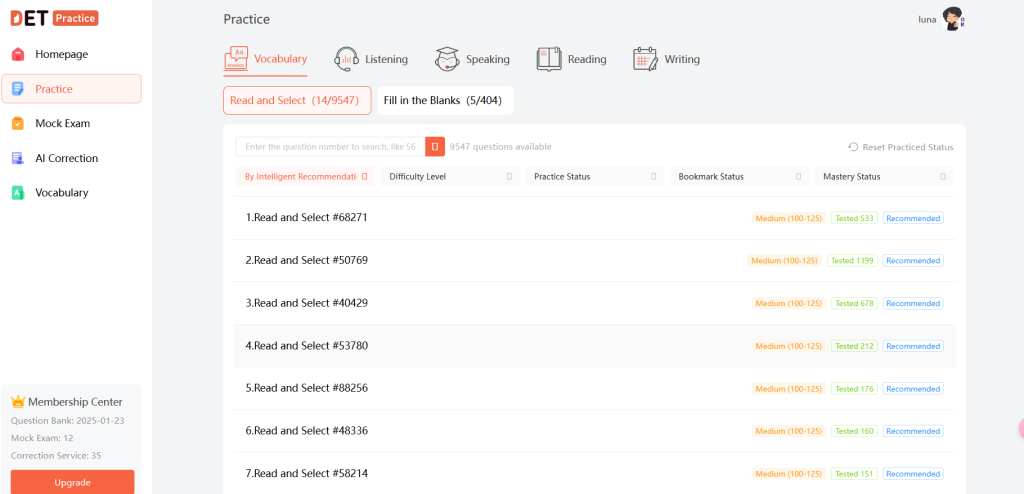Click the Listening headphones icon
This screenshot has height=494, width=1024.
(x=346, y=59)
